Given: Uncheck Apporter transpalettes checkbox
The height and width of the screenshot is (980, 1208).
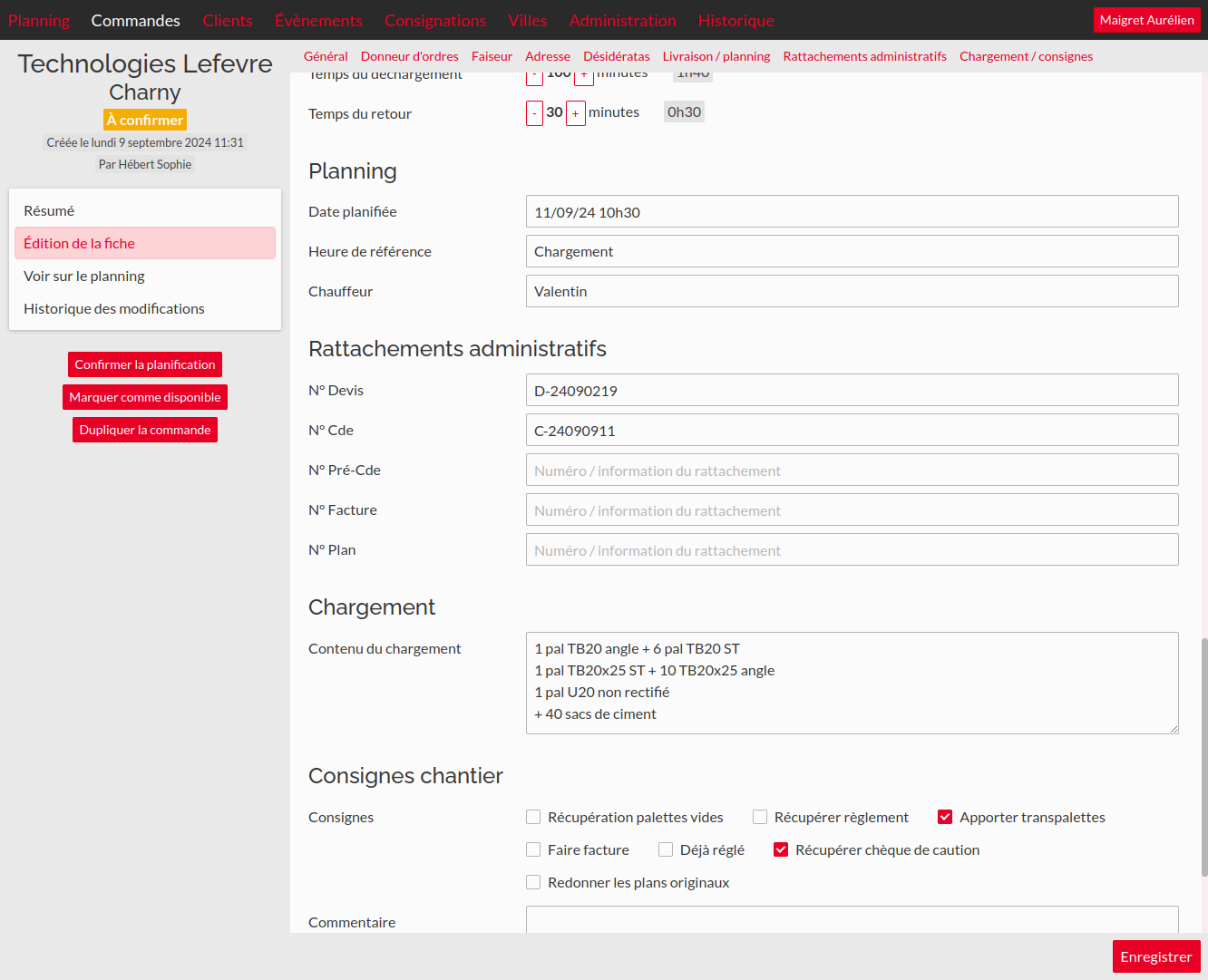Looking at the screenshot, I should click(x=945, y=817).
